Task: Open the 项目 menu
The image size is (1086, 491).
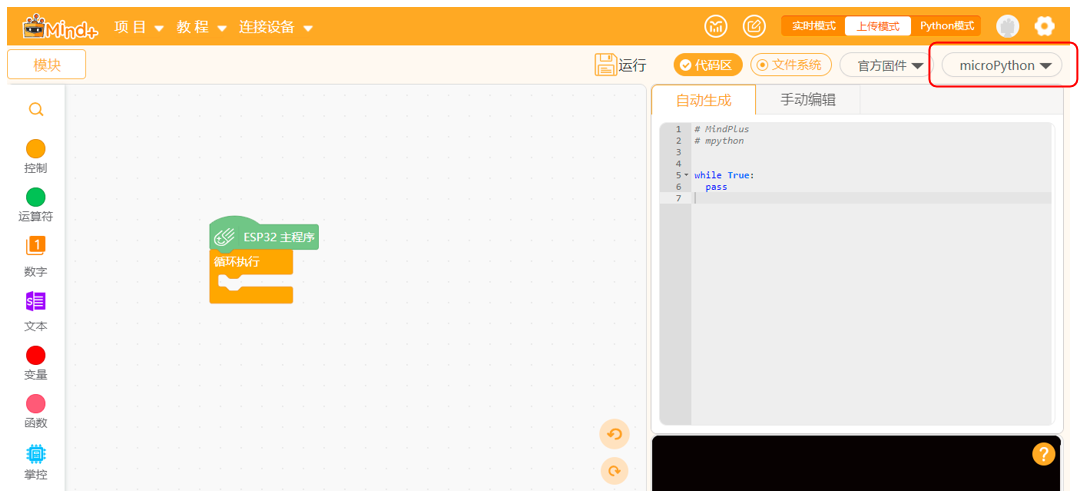Action: tap(139, 27)
